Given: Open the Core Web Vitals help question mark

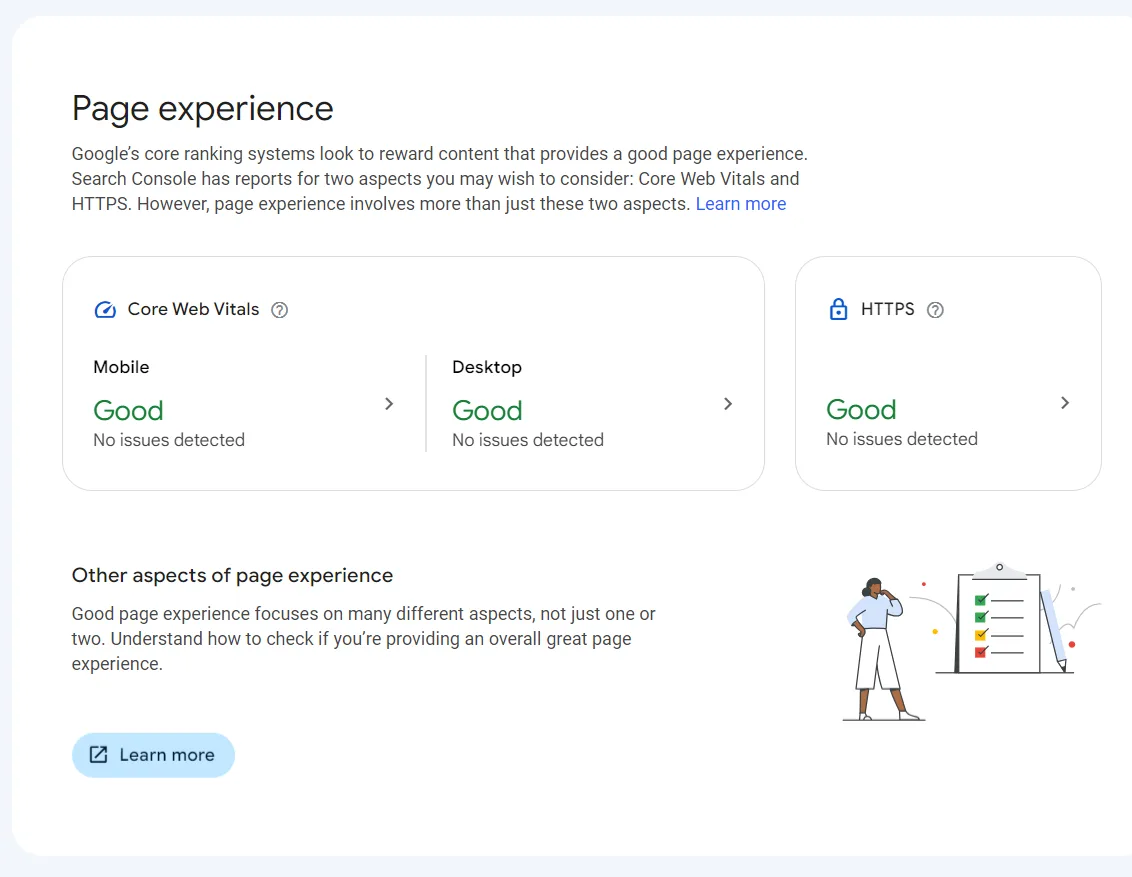Looking at the screenshot, I should coord(279,310).
